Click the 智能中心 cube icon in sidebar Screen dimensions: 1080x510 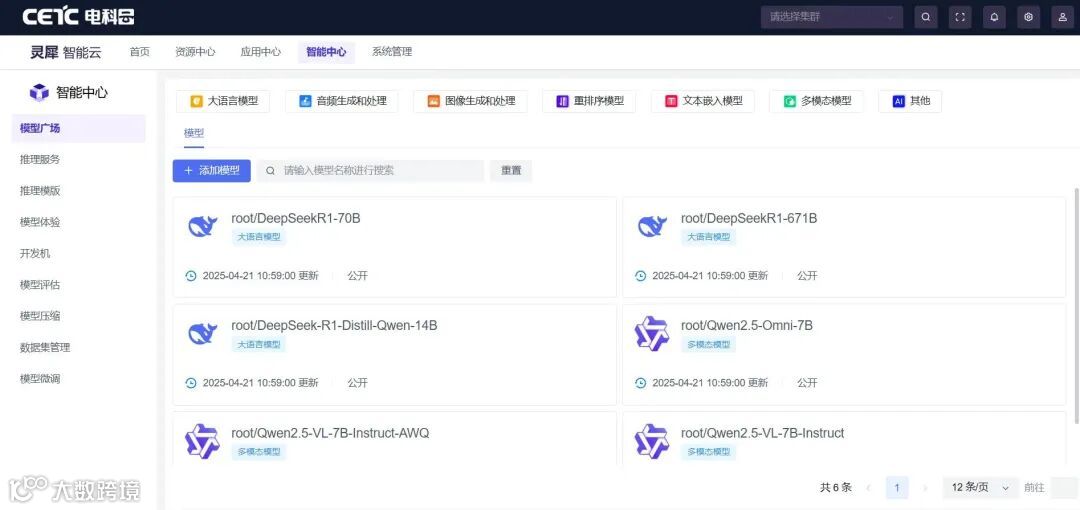pyautogui.click(x=39, y=92)
